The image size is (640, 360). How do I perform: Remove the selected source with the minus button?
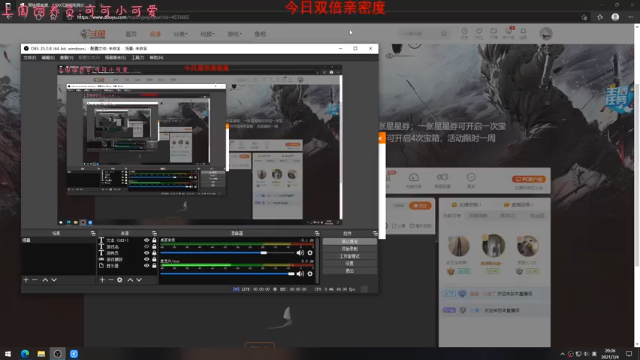tap(111, 280)
